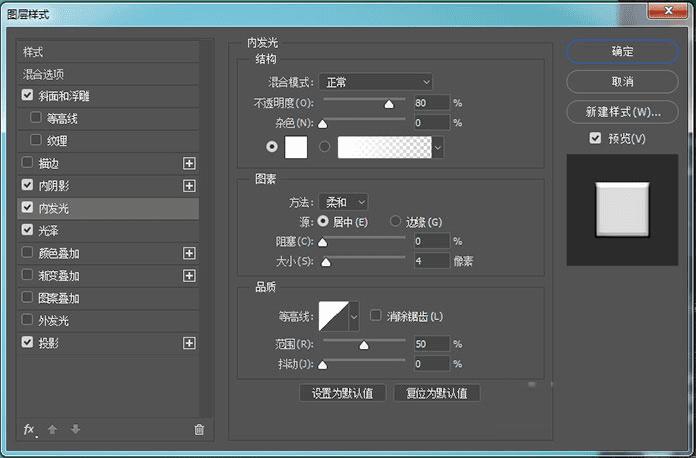Open the 图案叠加 settings row
This screenshot has width=696, height=458.
[x=108, y=298]
